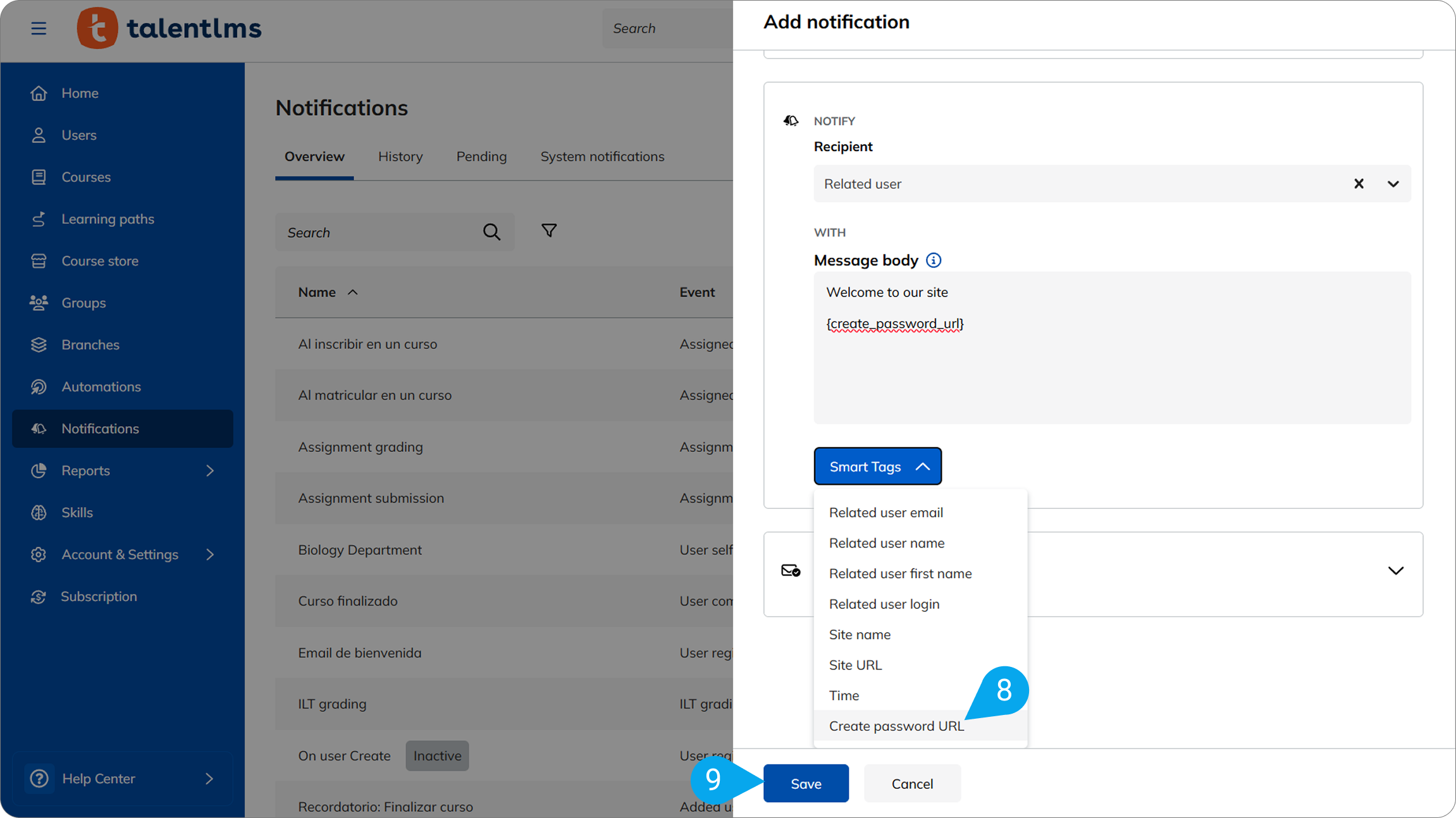Open the notifications filter icon
Image resolution: width=1456 pixels, height=818 pixels.
tap(549, 231)
